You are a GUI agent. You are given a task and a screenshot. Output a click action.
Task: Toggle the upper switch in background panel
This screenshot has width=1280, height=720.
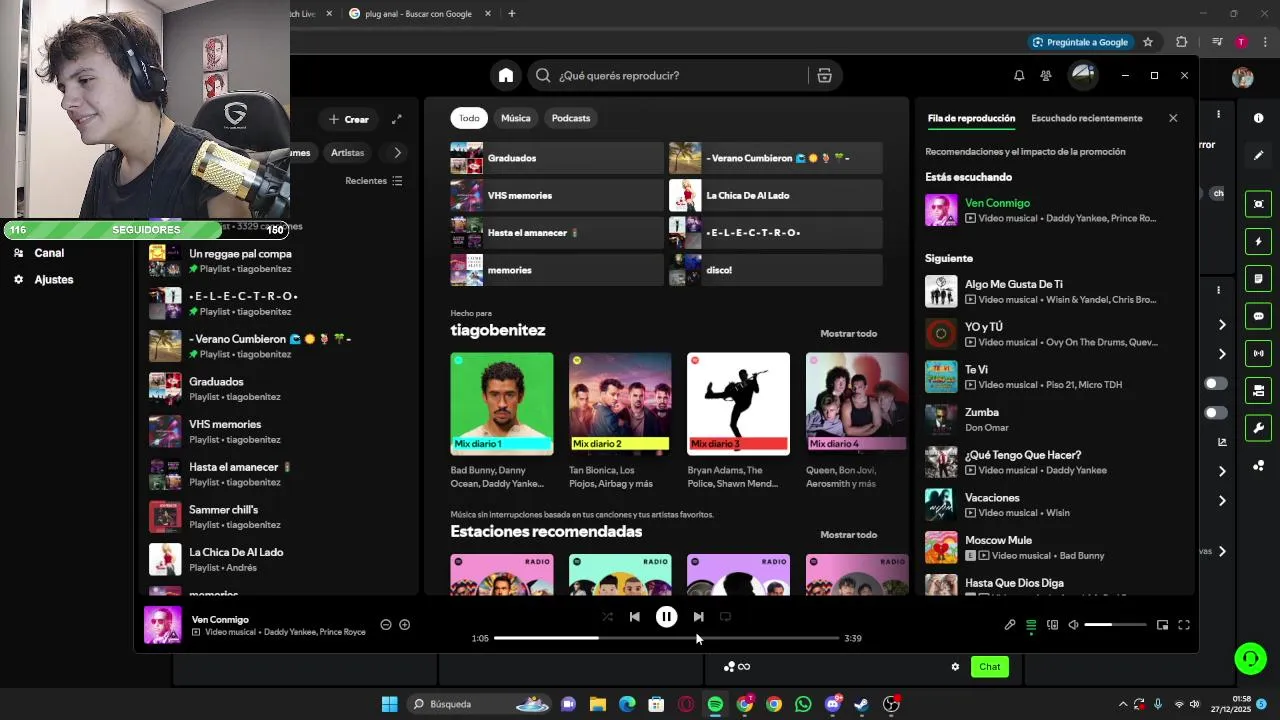(x=1216, y=383)
